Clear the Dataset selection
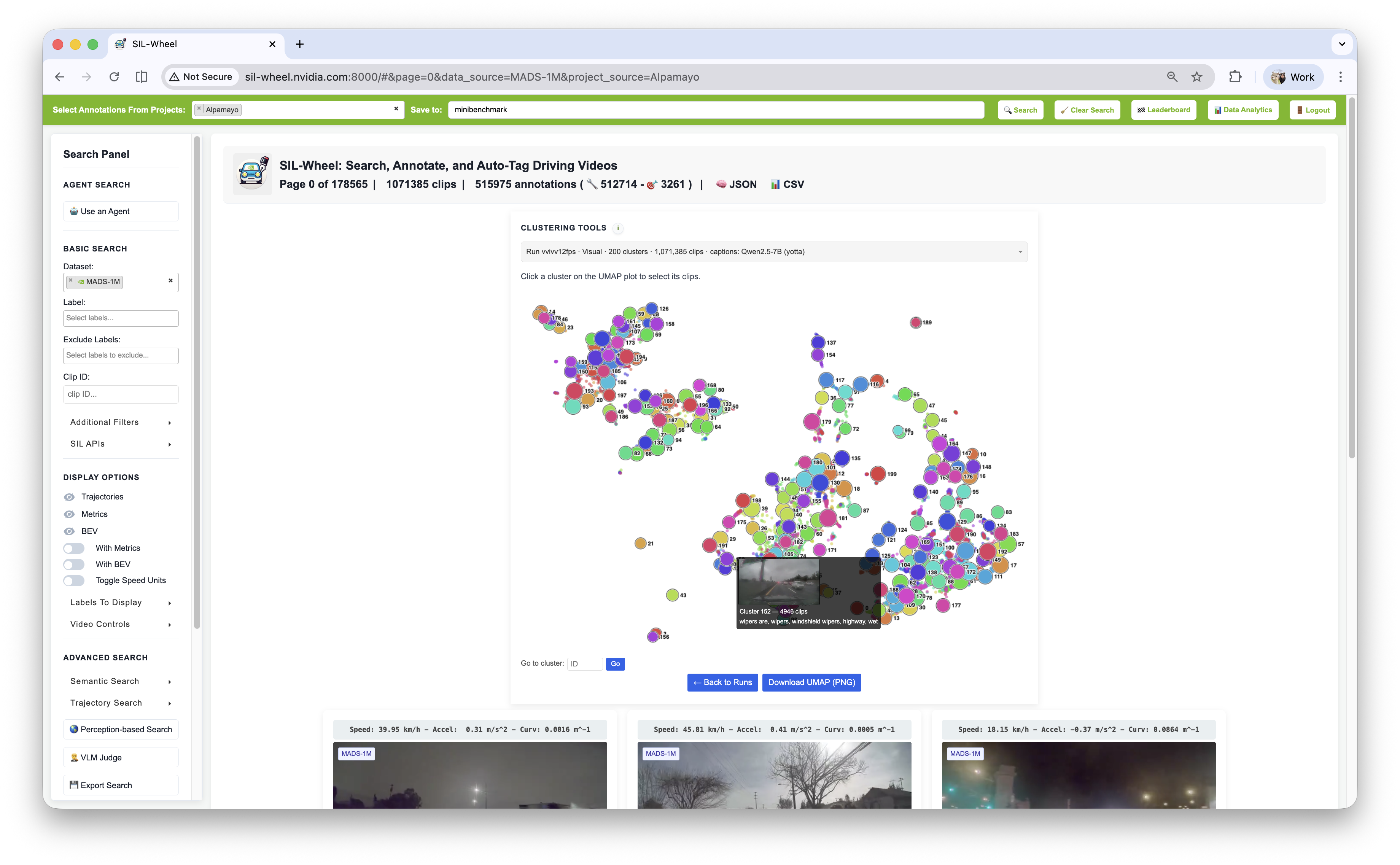 click(170, 281)
